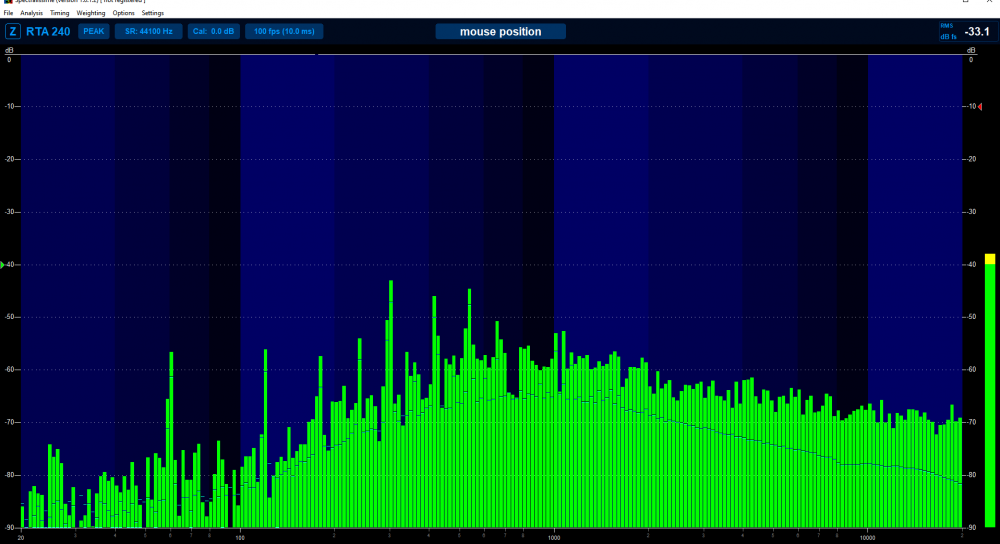Open the Settings menu
This screenshot has width=1000, height=544.
(x=152, y=13)
